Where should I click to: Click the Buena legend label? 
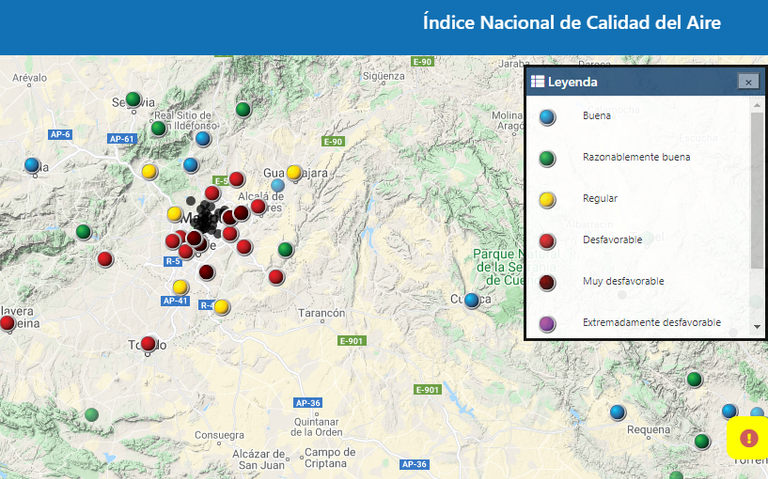(x=597, y=116)
